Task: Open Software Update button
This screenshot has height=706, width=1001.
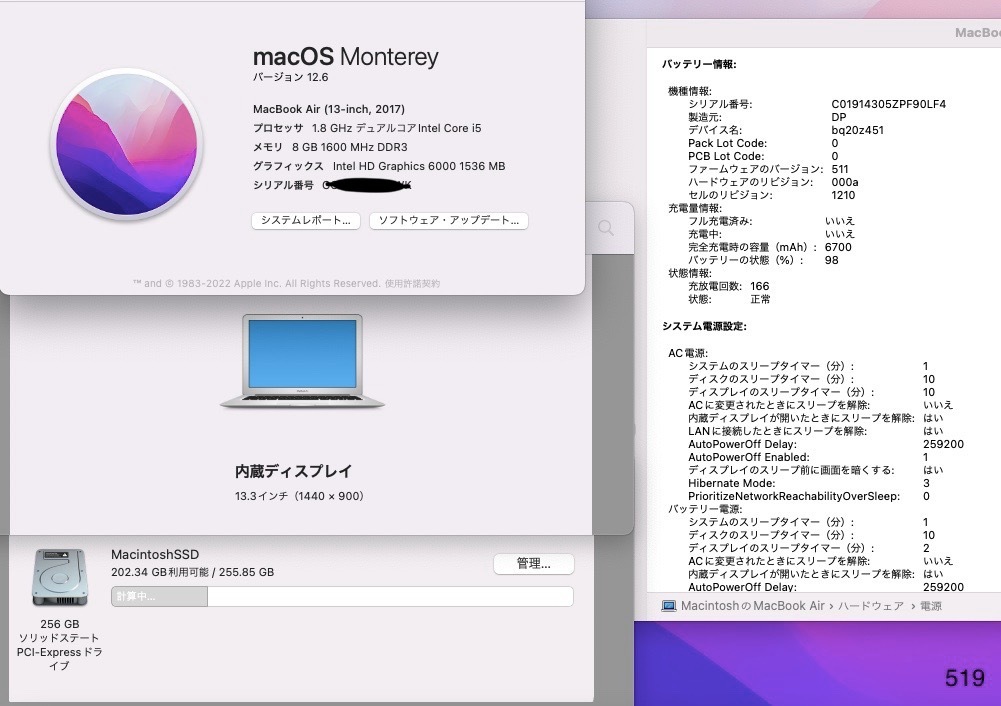Action: pyautogui.click(x=449, y=220)
